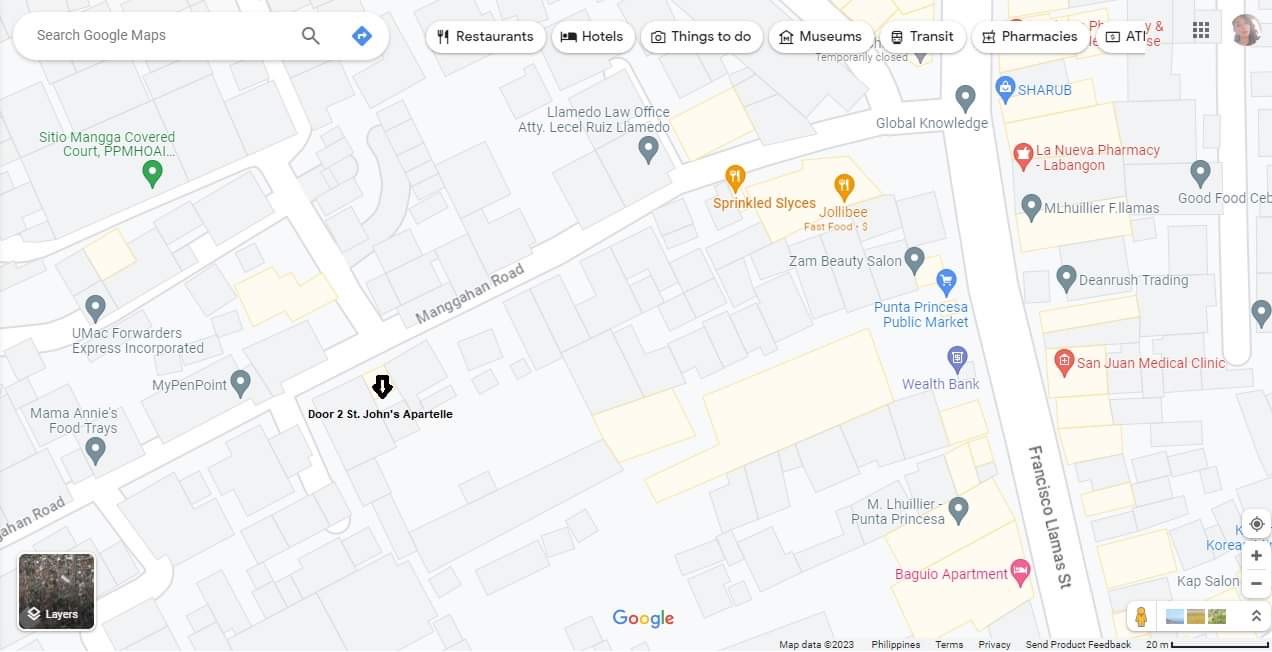This screenshot has height=652, width=1272.
Task: Click the Jollibee restaurant marker
Action: coord(844,185)
